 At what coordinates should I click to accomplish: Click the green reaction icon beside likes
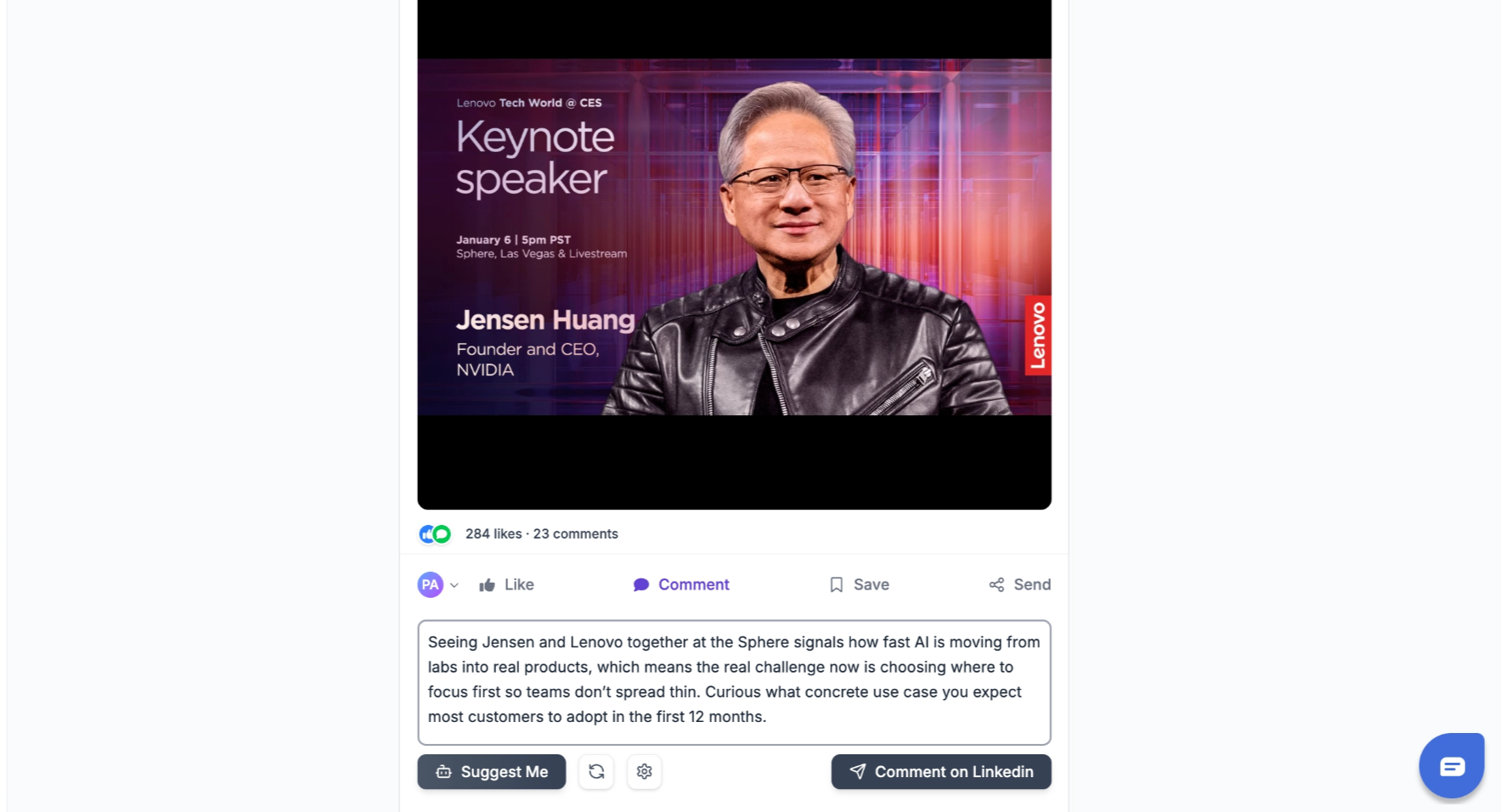tap(442, 534)
